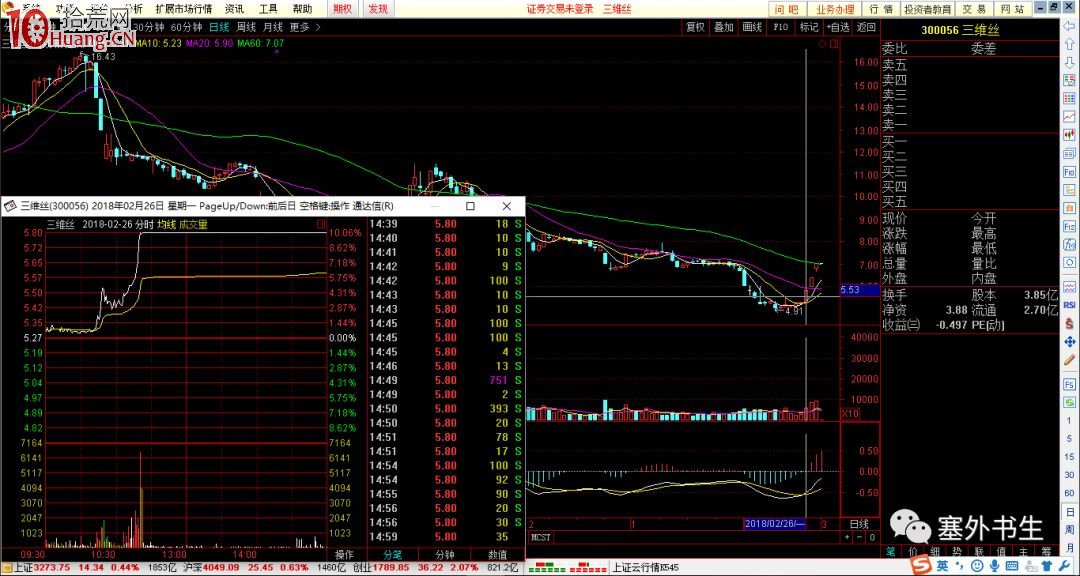Select the 分钟 tab in intraday popup
This screenshot has height=576, width=1080.
(445, 555)
